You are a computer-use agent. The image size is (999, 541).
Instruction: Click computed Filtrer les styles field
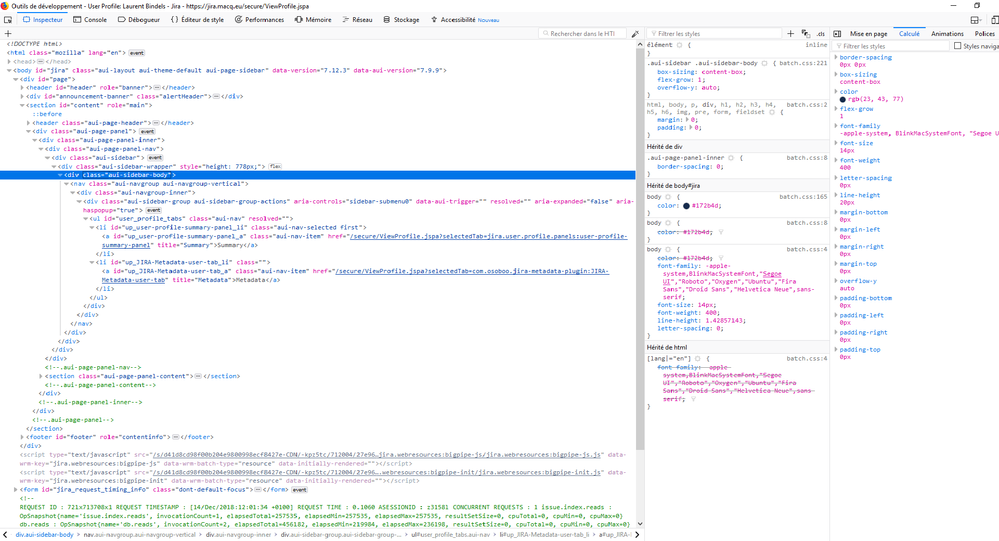pos(891,46)
